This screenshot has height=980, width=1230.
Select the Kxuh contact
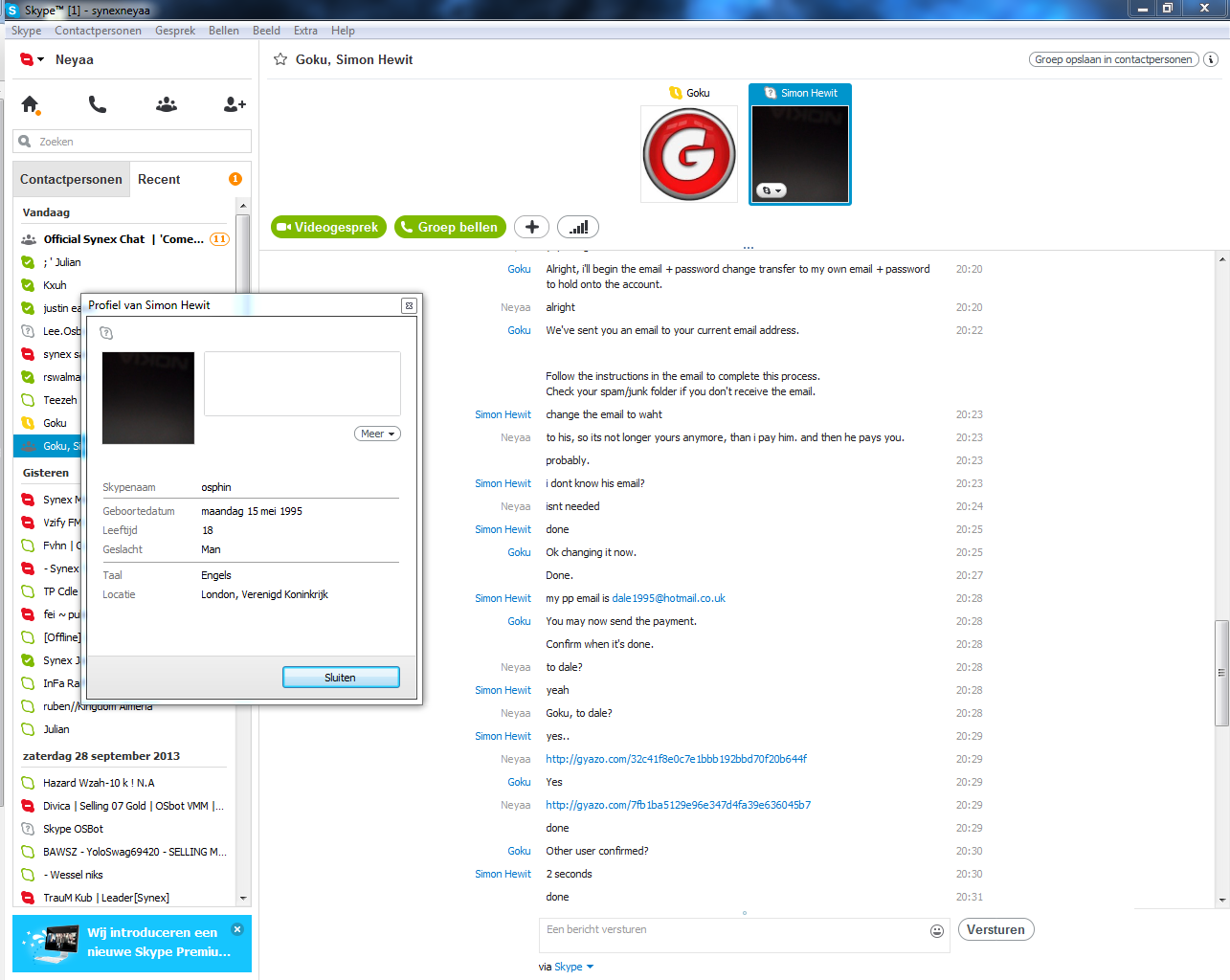[x=123, y=285]
